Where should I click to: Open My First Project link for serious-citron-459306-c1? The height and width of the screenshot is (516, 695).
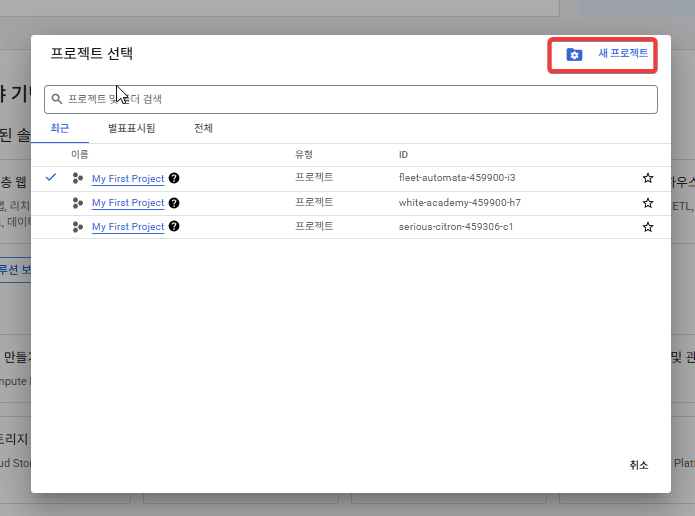coord(128,227)
